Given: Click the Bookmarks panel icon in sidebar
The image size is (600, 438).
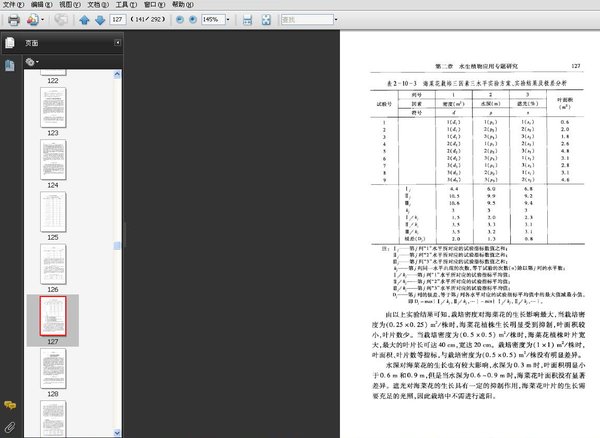Looking at the screenshot, I should pyautogui.click(x=10, y=65).
